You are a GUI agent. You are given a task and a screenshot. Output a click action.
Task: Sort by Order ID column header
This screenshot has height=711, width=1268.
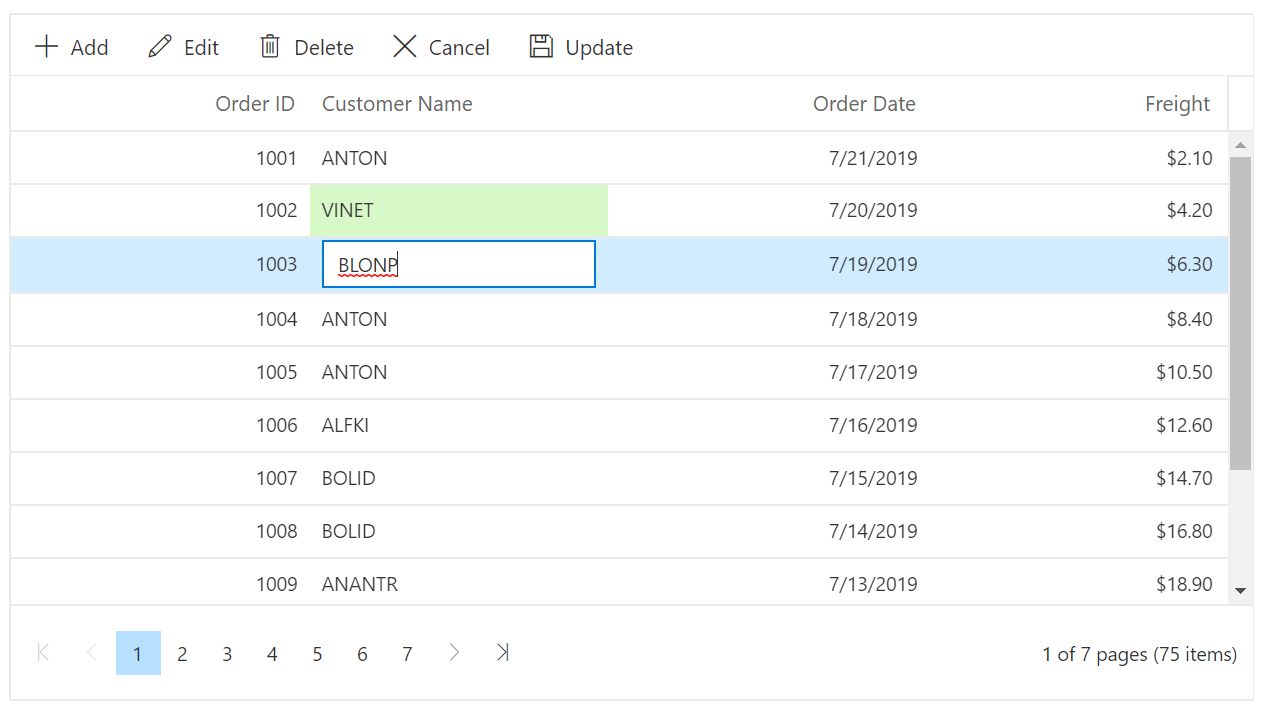tap(255, 104)
